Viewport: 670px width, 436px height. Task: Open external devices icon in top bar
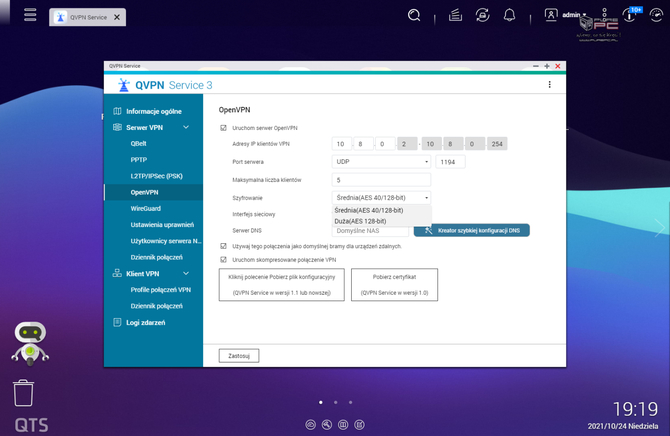coord(482,15)
